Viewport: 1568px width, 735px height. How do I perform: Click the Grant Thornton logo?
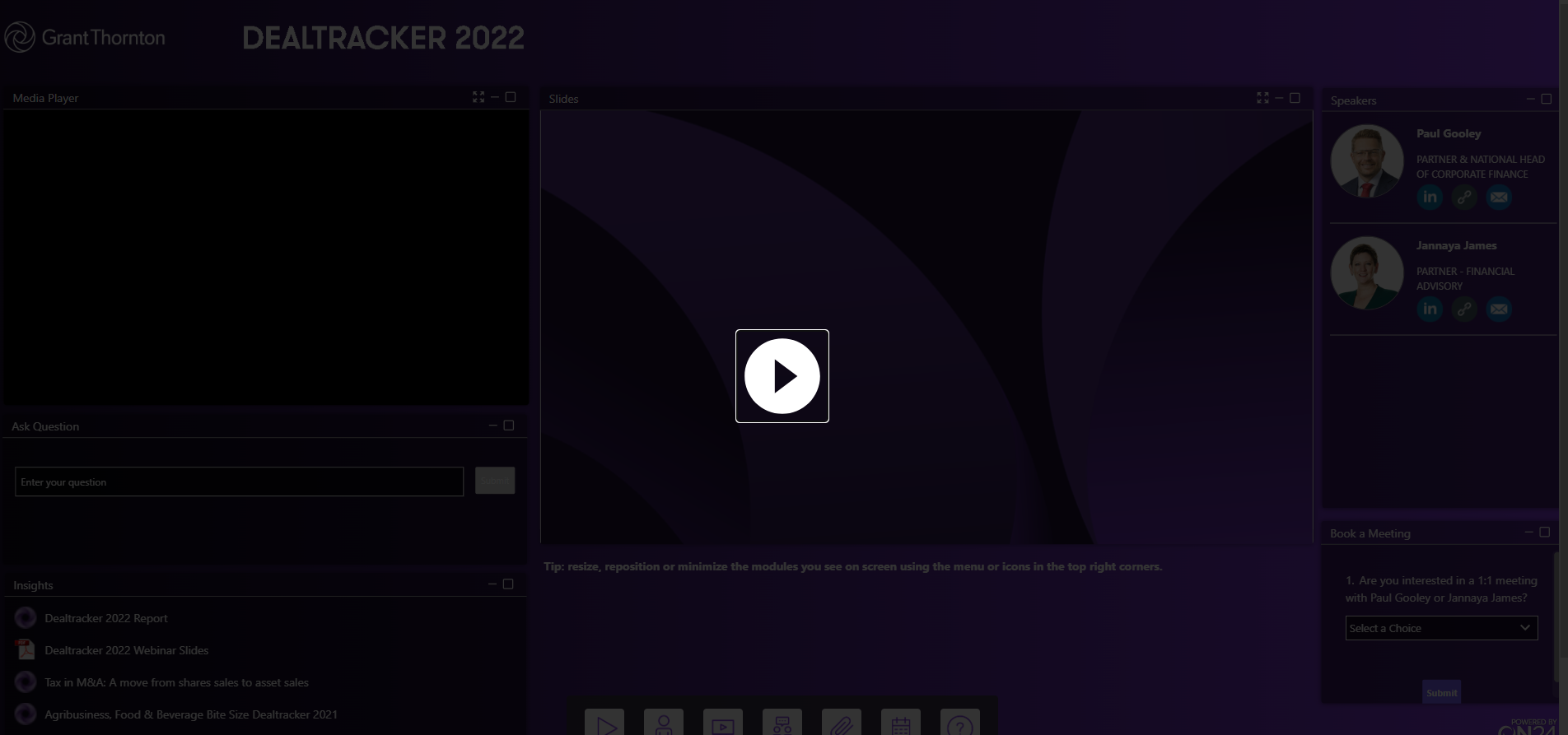click(85, 38)
